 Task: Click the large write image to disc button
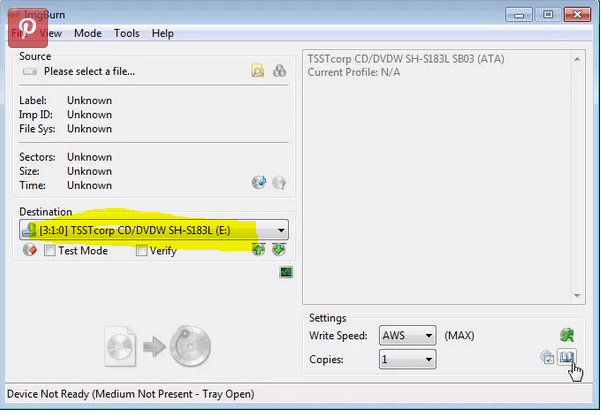click(158, 346)
